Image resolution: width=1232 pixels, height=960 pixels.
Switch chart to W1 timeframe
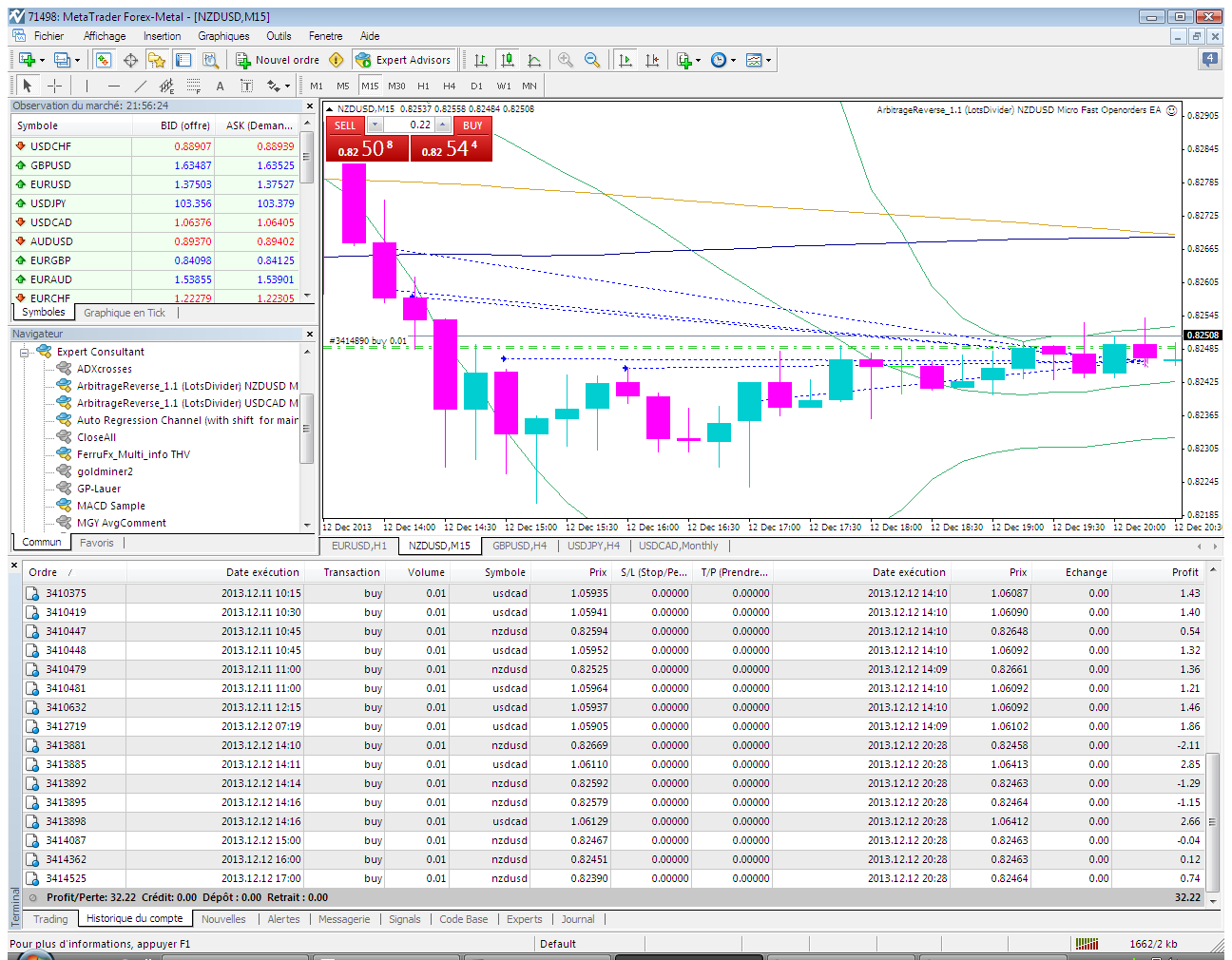click(504, 86)
